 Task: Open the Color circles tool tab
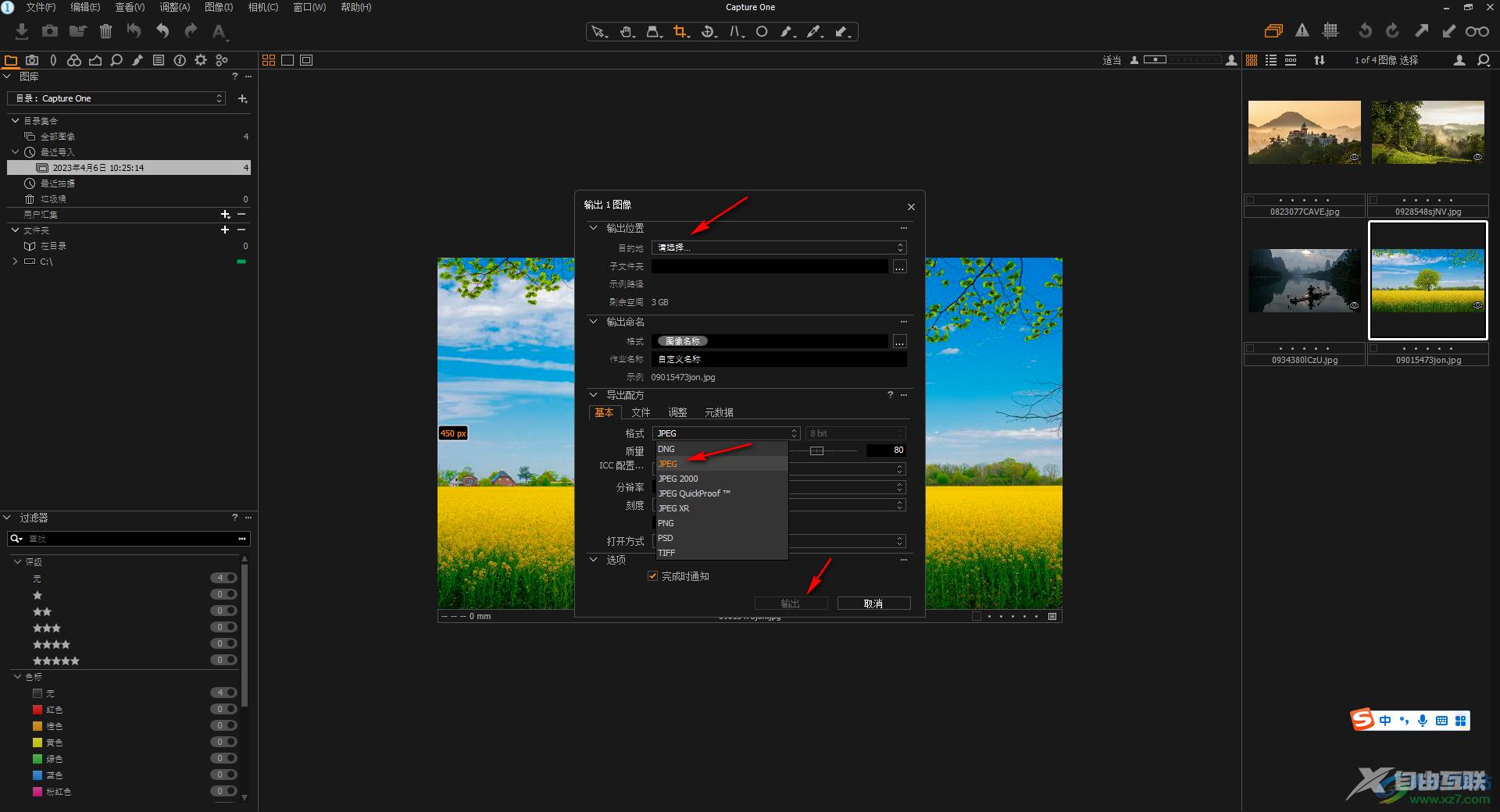pos(74,60)
